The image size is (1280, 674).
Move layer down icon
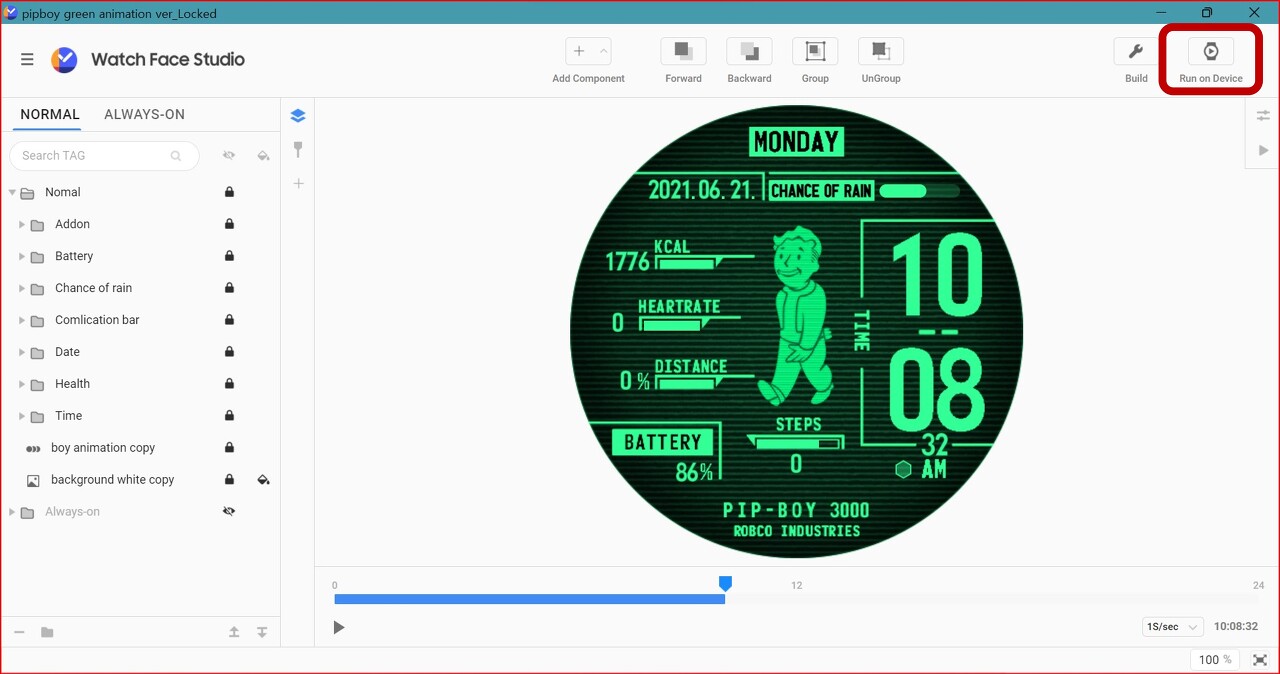coord(262,632)
